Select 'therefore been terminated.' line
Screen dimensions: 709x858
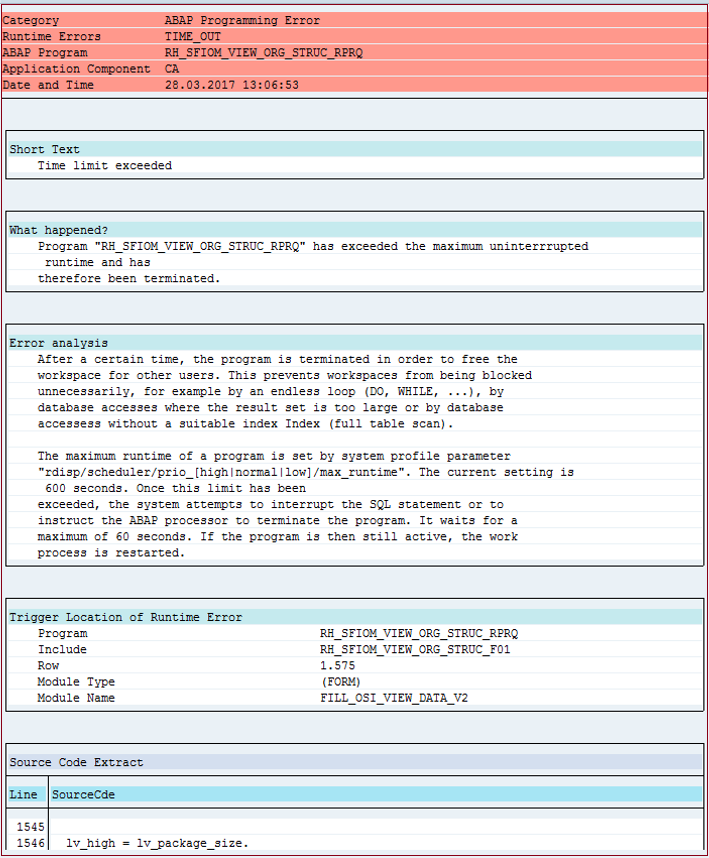point(129,279)
